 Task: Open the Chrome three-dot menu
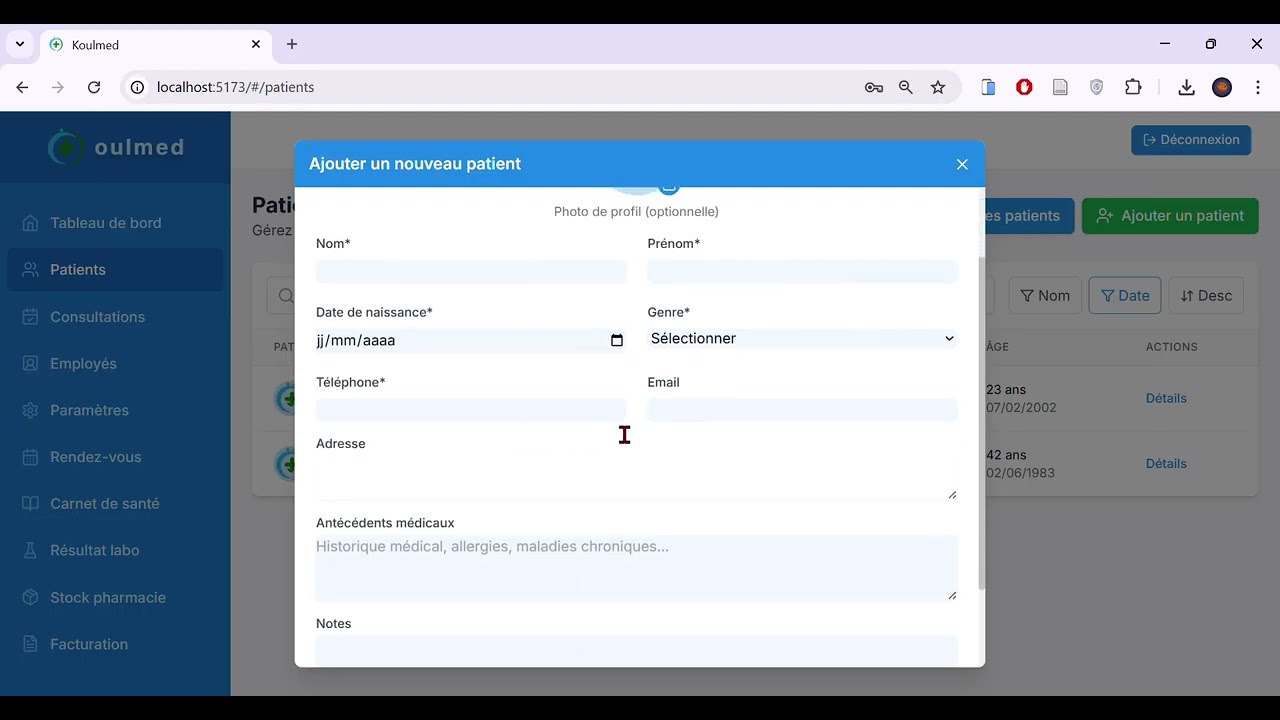[1258, 88]
